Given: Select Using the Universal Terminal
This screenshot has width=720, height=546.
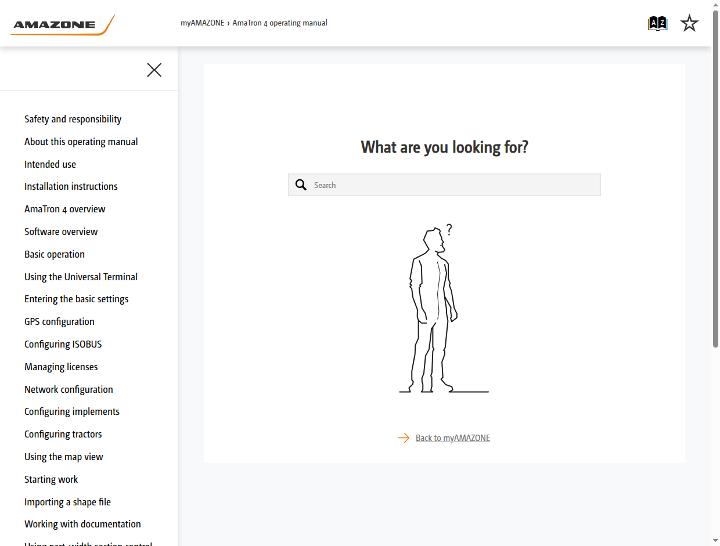Looking at the screenshot, I should 81,276.
